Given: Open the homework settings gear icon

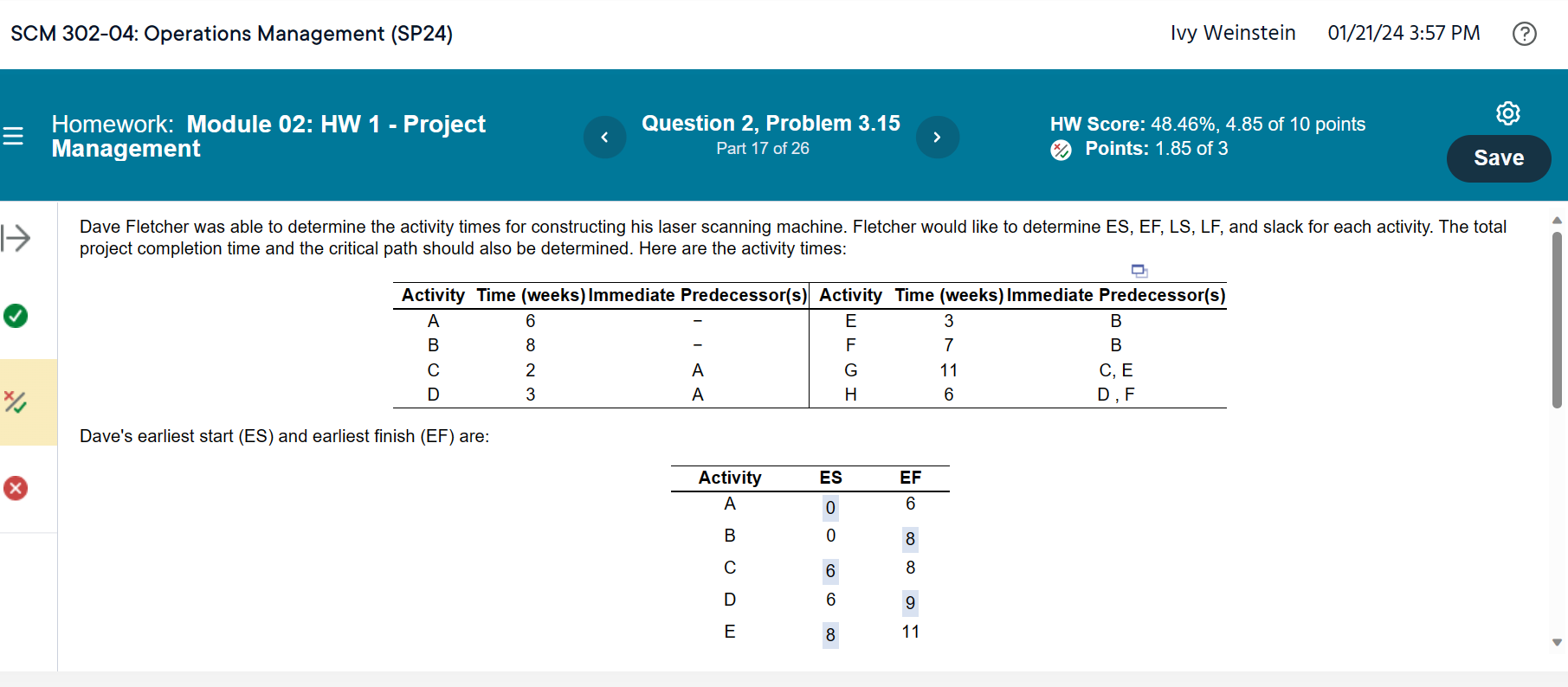Looking at the screenshot, I should click(x=1508, y=113).
